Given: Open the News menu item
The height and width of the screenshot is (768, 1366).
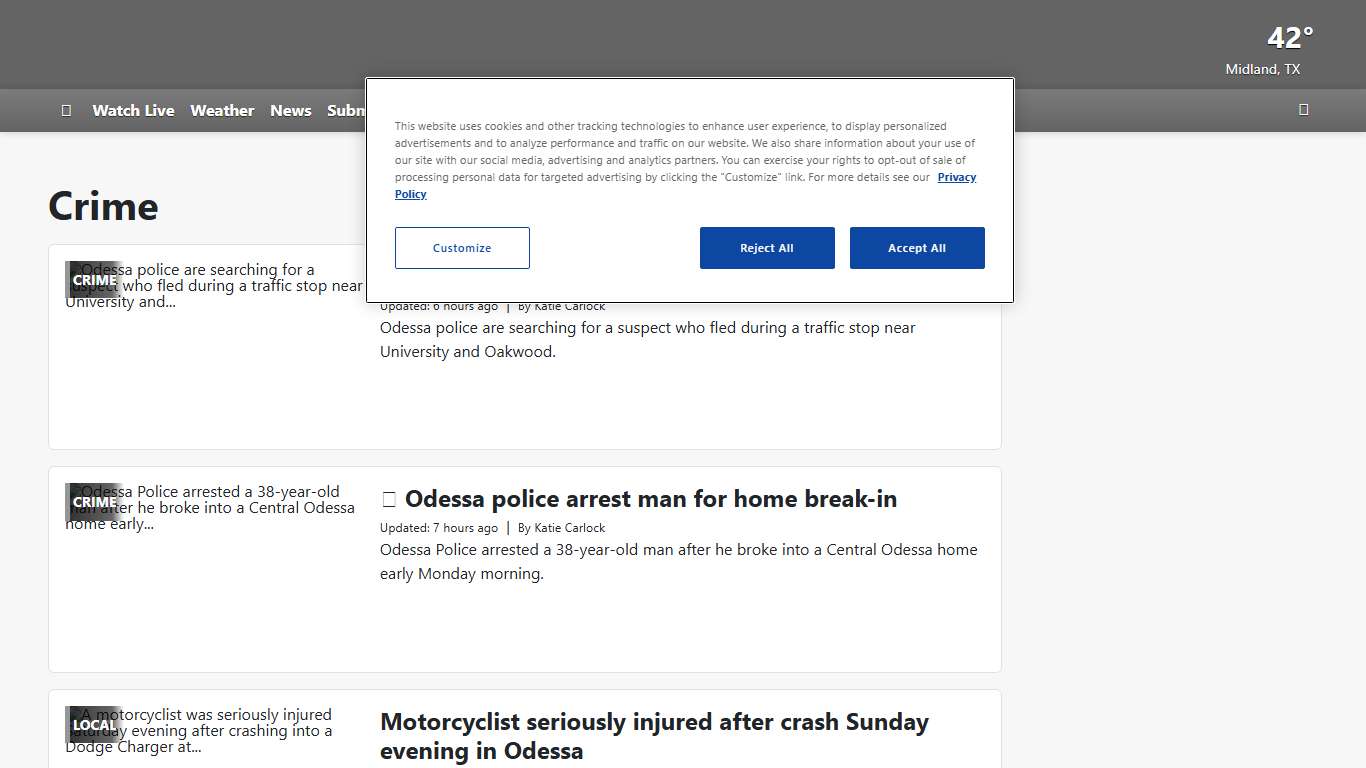Looking at the screenshot, I should pyautogui.click(x=290, y=111).
